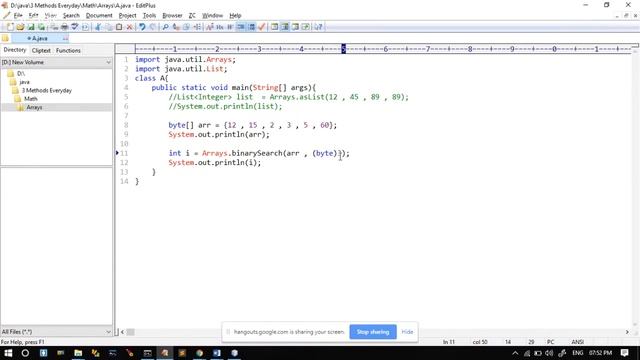Open the Windows Start button

pos(8,353)
